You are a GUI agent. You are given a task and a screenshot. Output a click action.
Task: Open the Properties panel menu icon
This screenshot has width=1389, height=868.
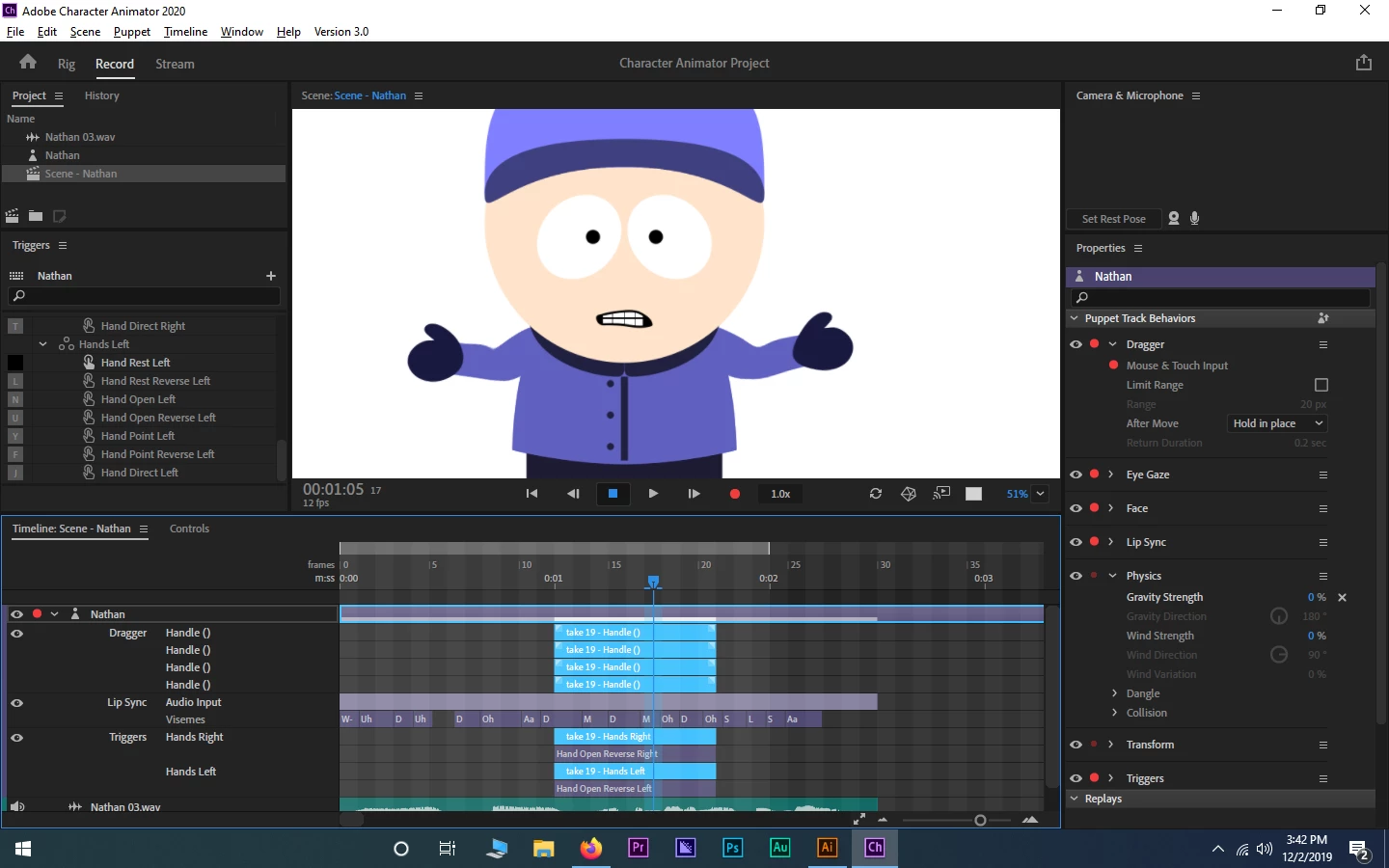(1138, 249)
